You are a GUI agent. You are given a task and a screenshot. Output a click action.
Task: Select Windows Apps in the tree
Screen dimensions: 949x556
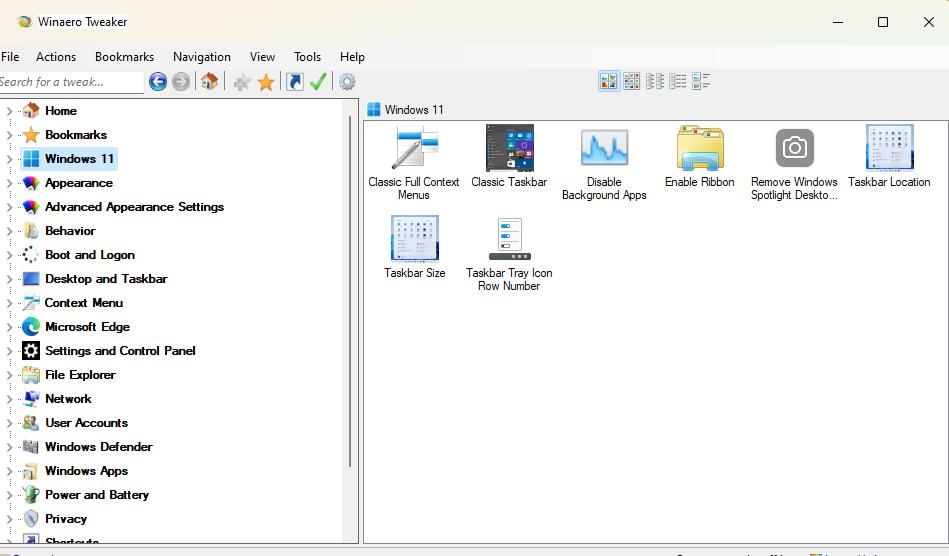(87, 471)
